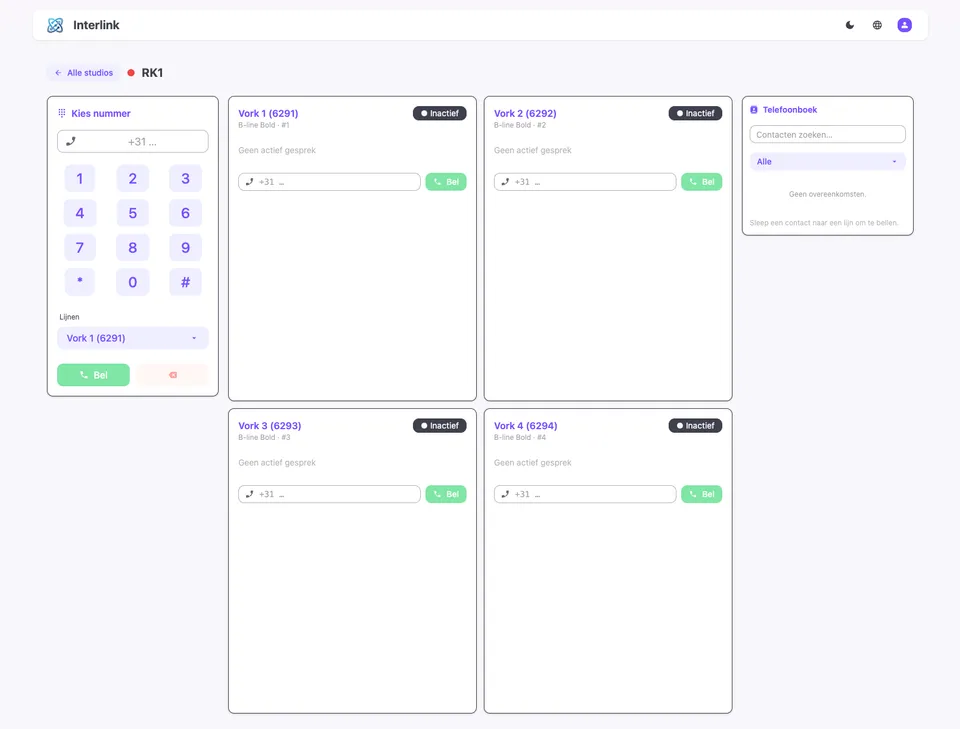Click Bel on the Vork 4 card

coord(702,494)
